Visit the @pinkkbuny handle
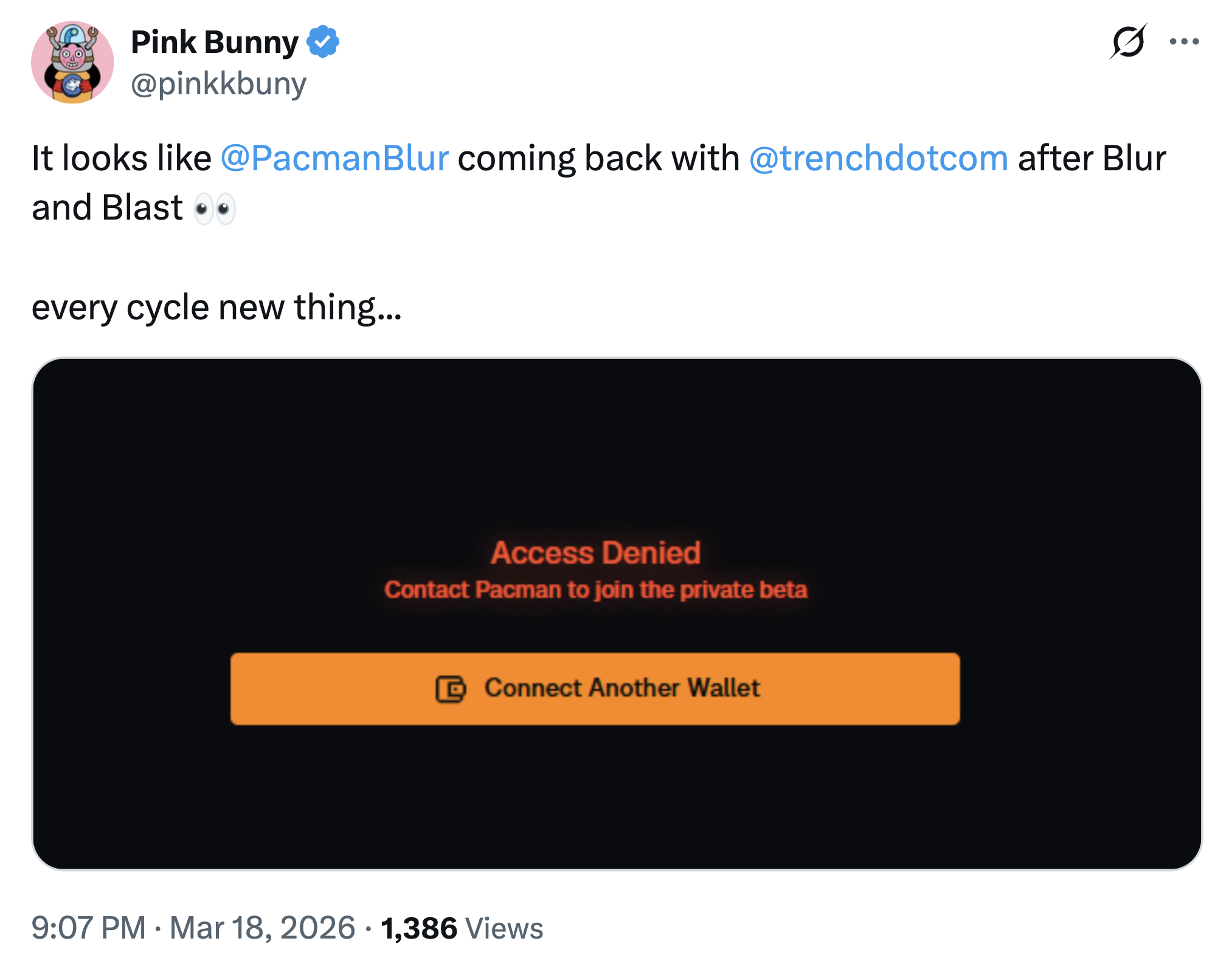Screen dimensions: 1232x972 pos(218,83)
